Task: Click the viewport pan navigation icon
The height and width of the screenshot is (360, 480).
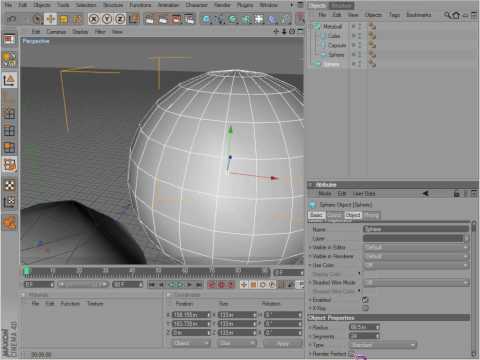Action: coord(276,31)
